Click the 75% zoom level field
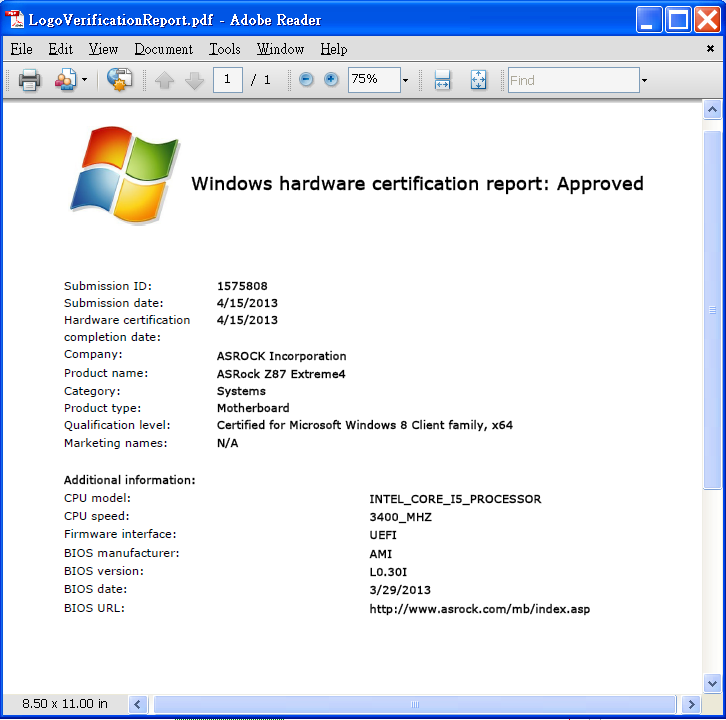 point(374,80)
